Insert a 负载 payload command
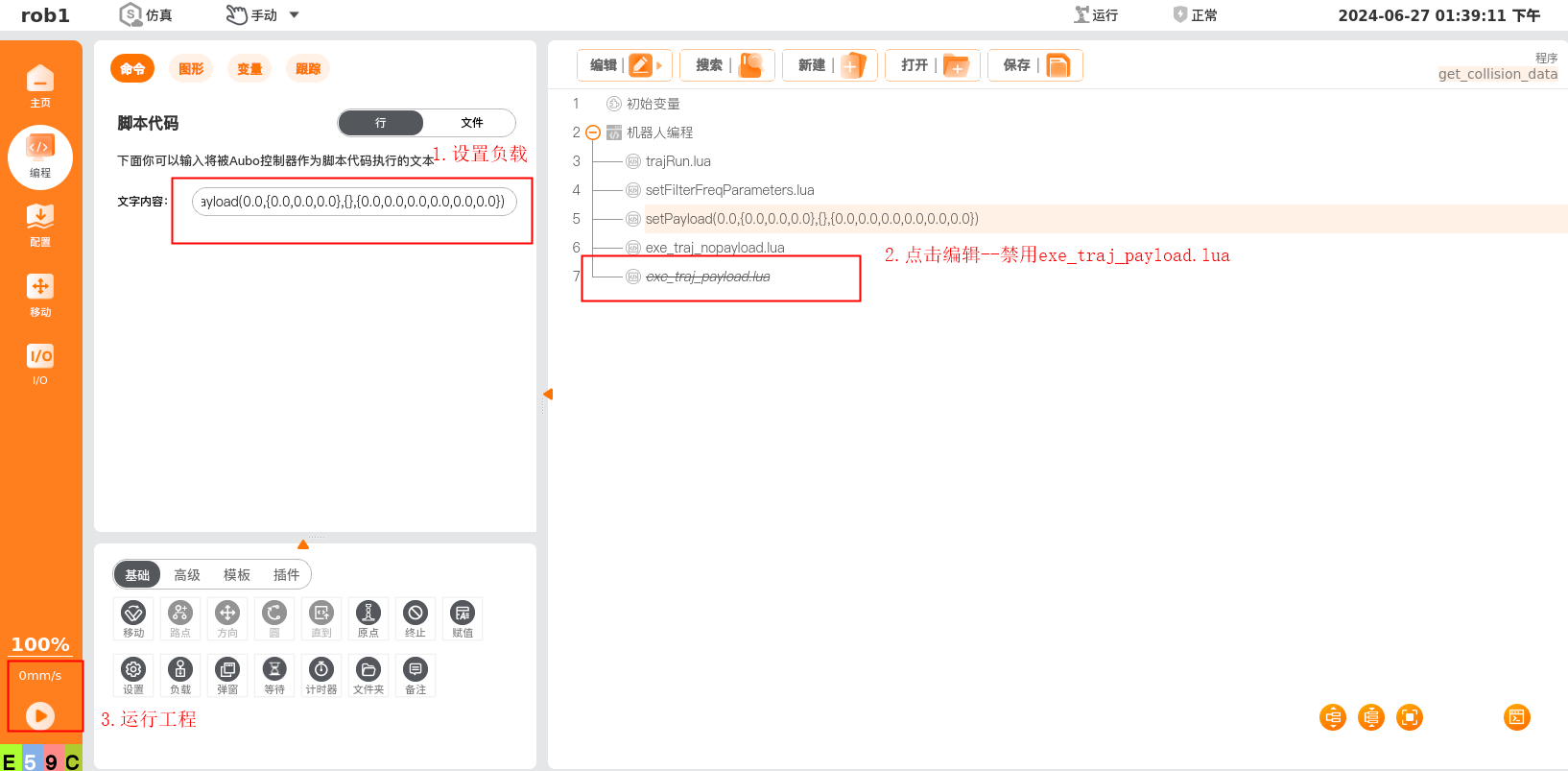 [x=180, y=675]
